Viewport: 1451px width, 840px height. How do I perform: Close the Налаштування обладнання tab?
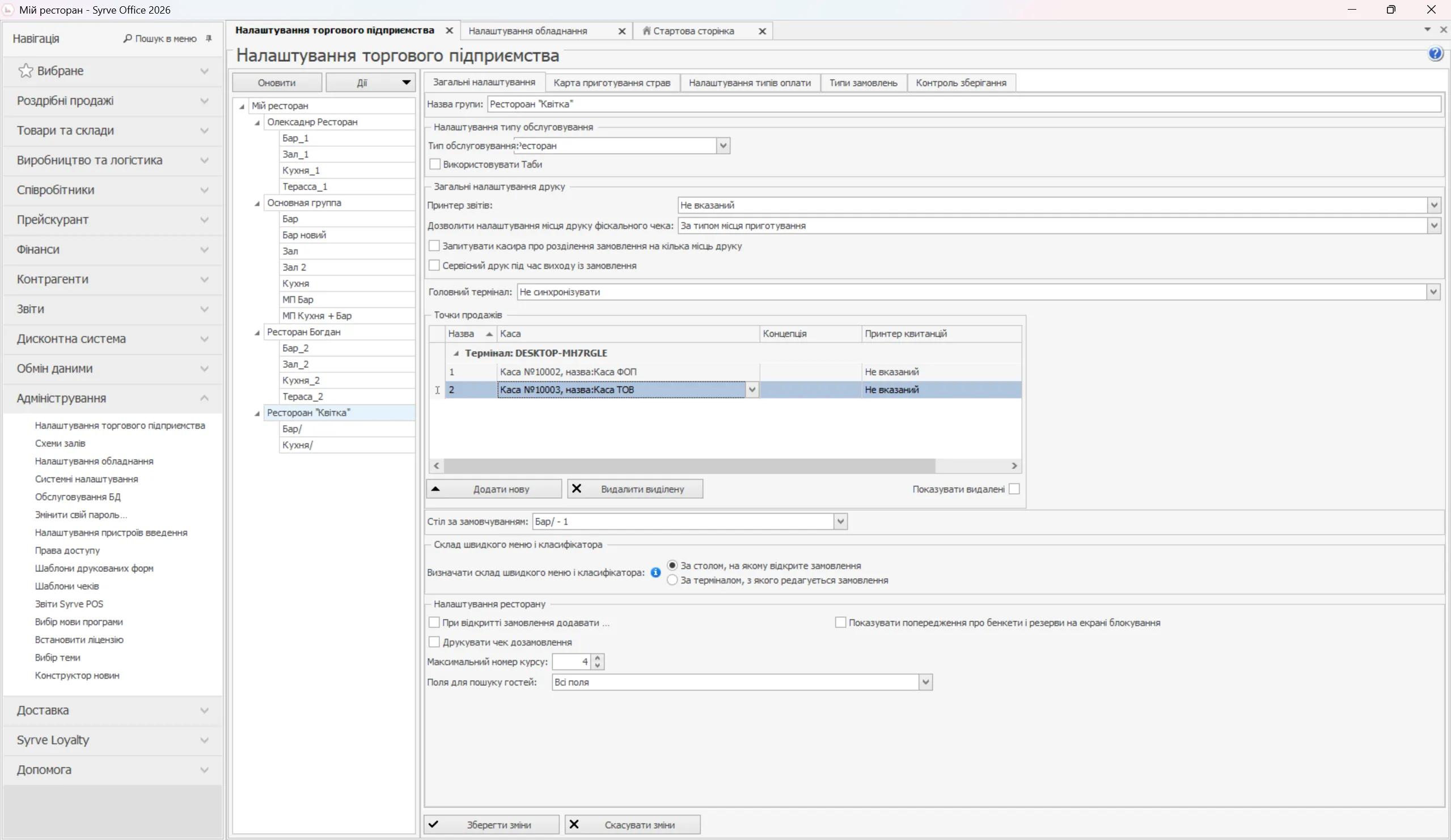[622, 31]
